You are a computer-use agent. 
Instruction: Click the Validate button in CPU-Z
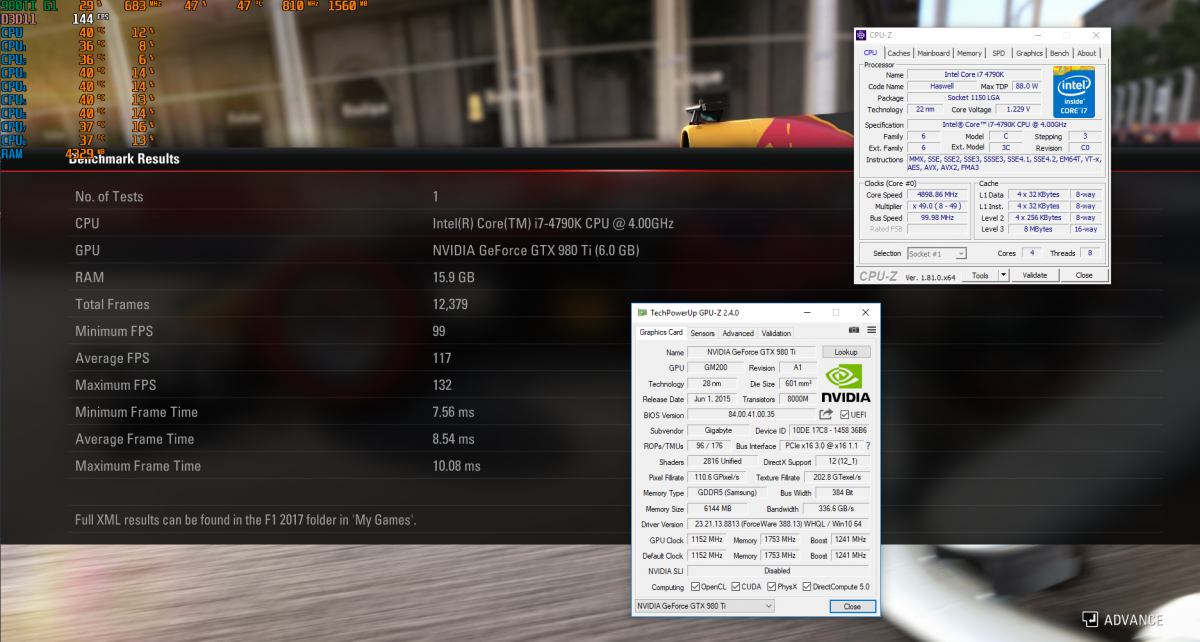[x=1035, y=275]
